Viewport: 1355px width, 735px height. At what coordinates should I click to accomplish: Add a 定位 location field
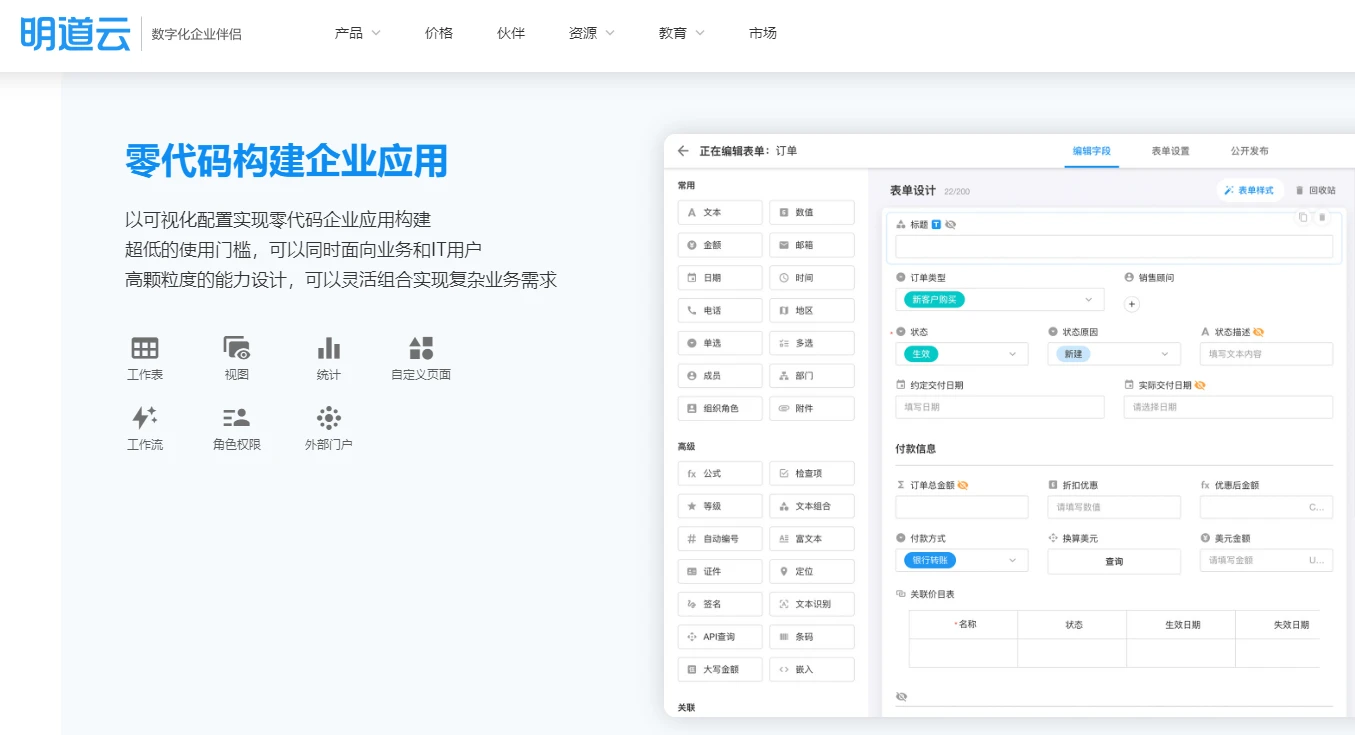click(x=812, y=571)
